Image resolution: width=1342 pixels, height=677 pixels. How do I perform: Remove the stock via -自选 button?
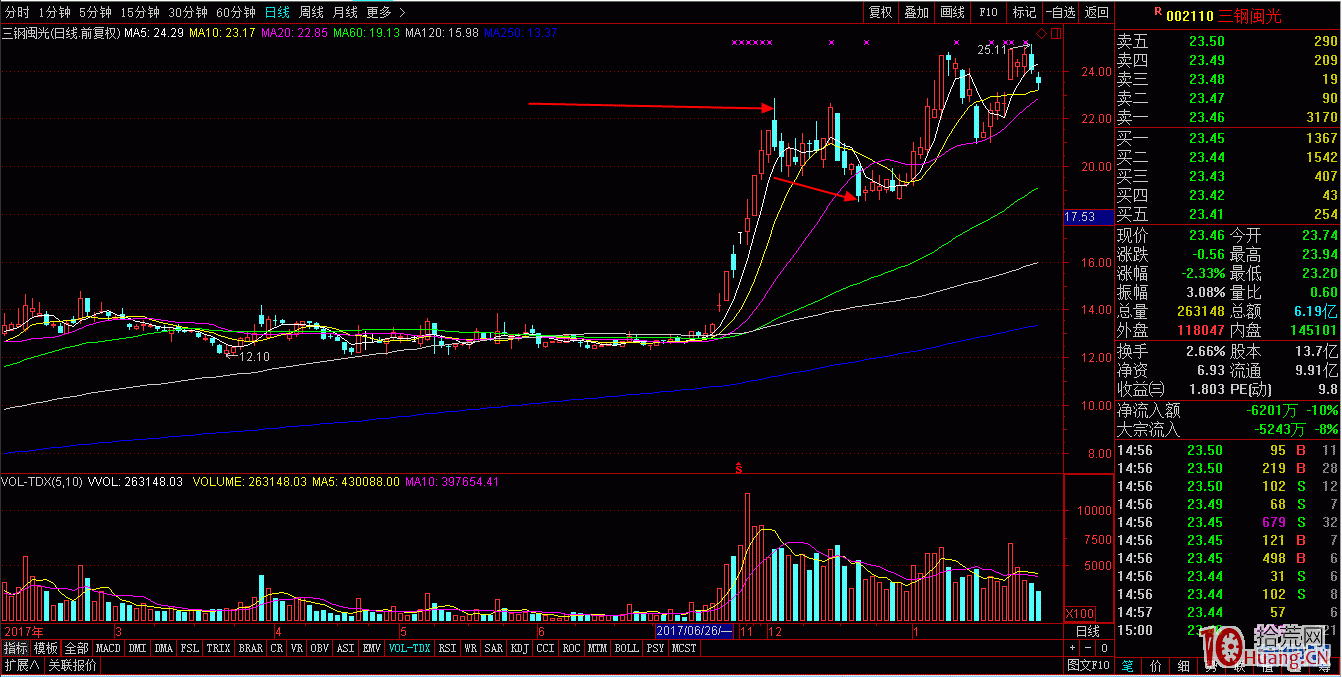(x=1060, y=13)
